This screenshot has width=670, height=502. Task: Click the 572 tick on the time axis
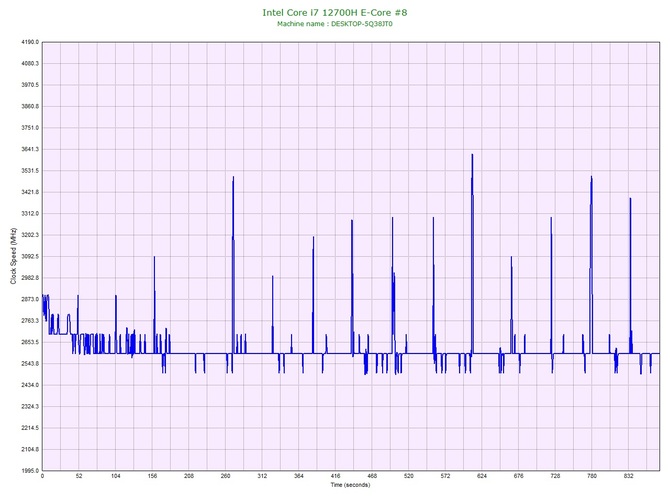[x=445, y=476]
